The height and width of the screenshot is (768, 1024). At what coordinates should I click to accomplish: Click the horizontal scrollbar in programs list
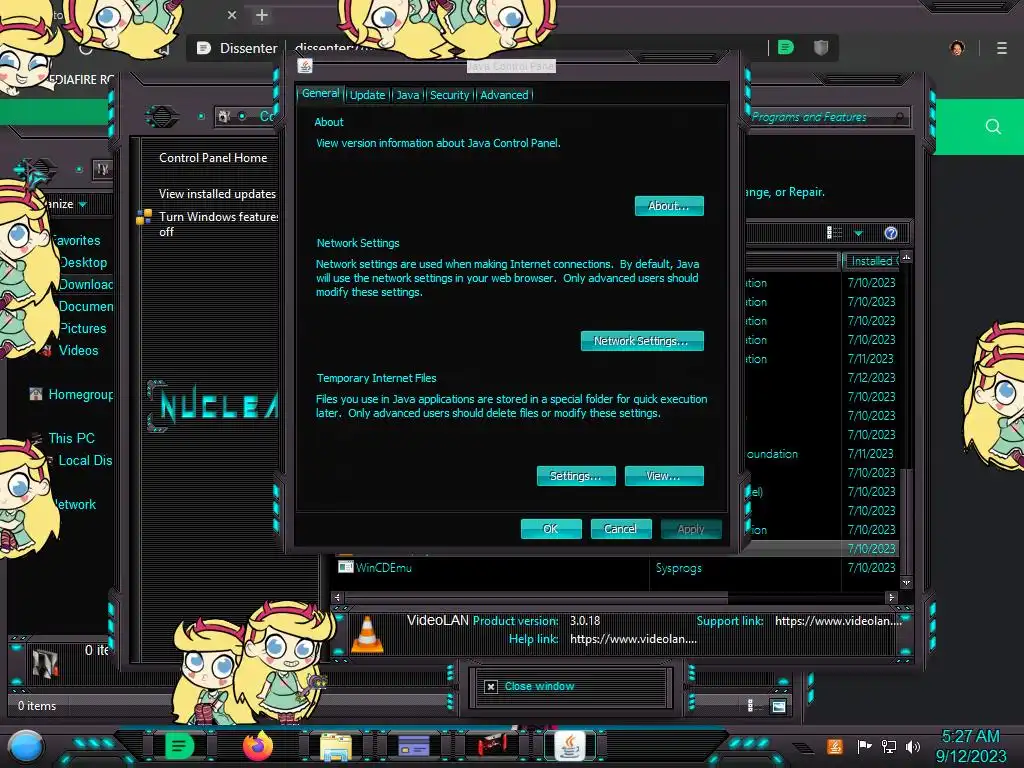536,597
